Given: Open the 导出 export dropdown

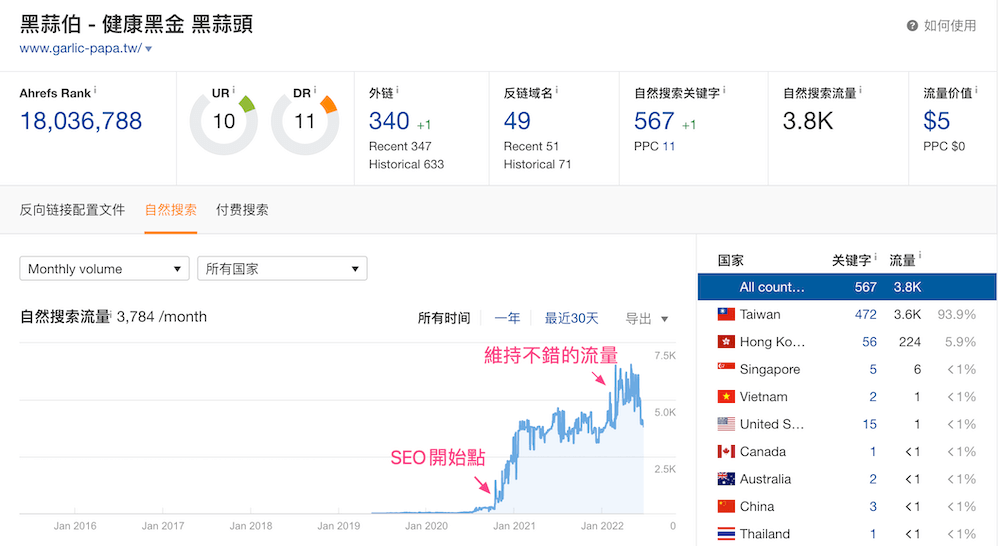Looking at the screenshot, I should pos(647,318).
